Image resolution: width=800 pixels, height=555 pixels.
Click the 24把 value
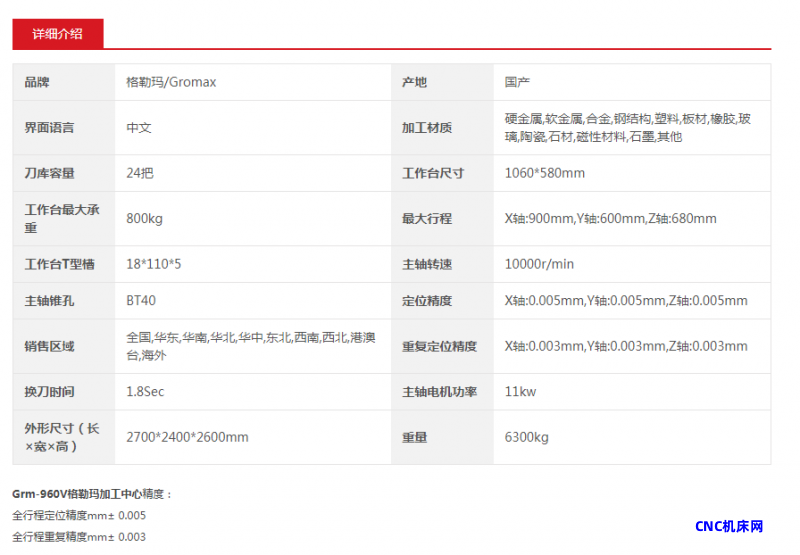coord(140,173)
